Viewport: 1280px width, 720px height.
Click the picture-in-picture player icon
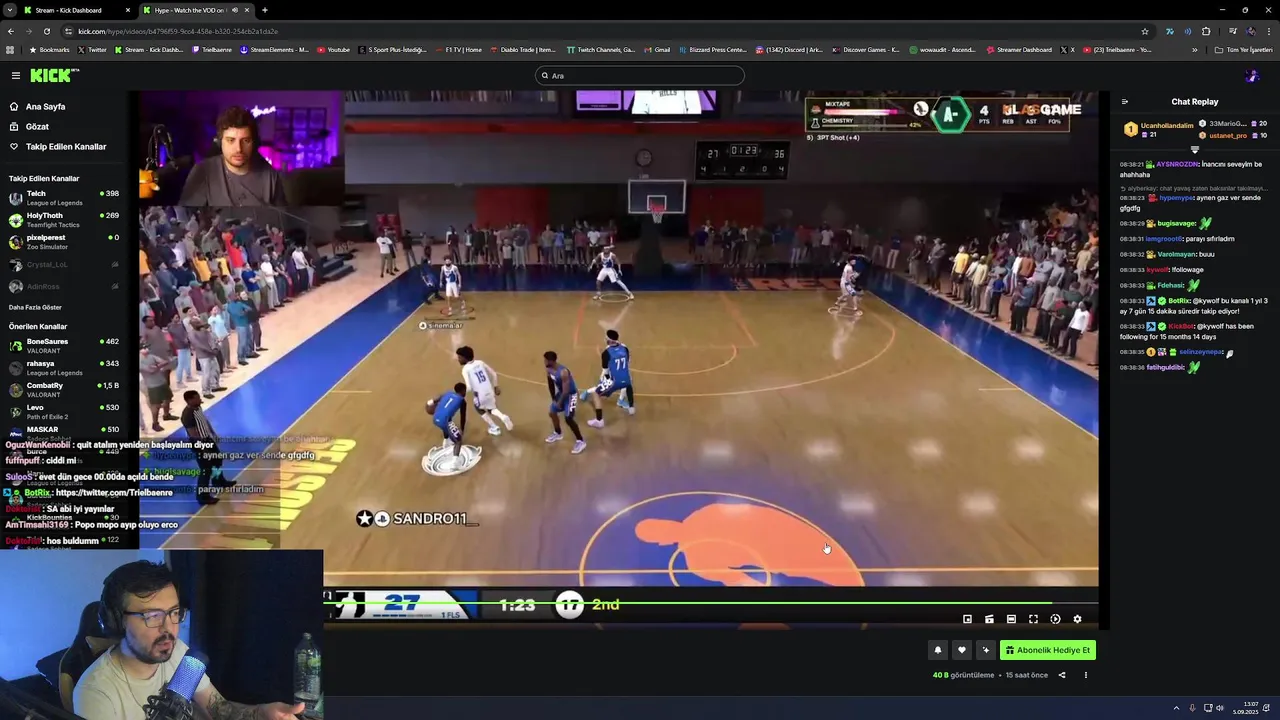(967, 619)
